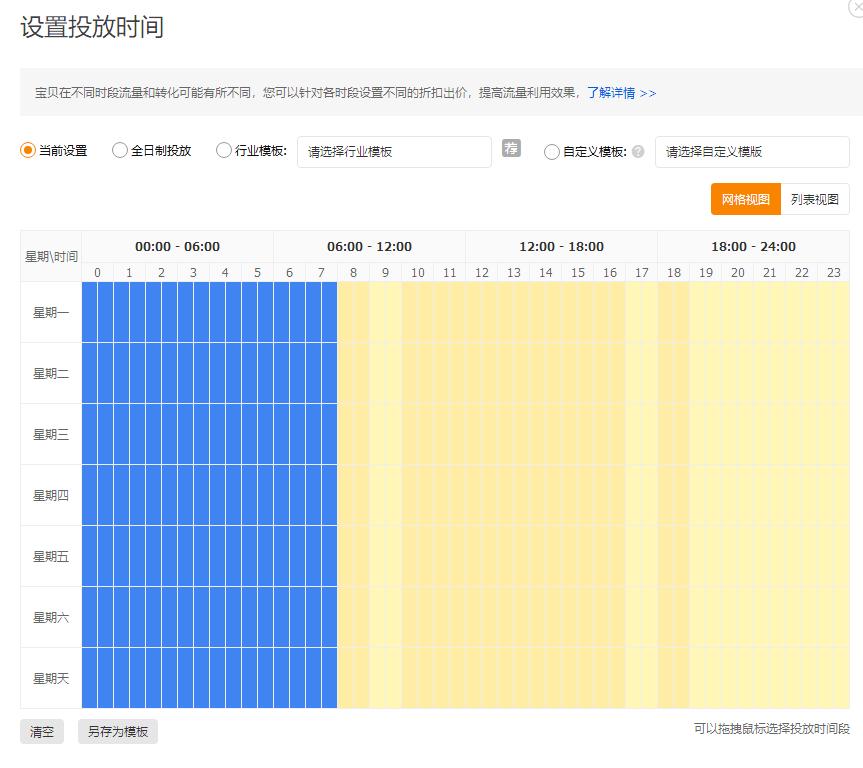The height and width of the screenshot is (768, 863).
Task: Click the 荐 recommended template badge icon
Action: click(511, 148)
